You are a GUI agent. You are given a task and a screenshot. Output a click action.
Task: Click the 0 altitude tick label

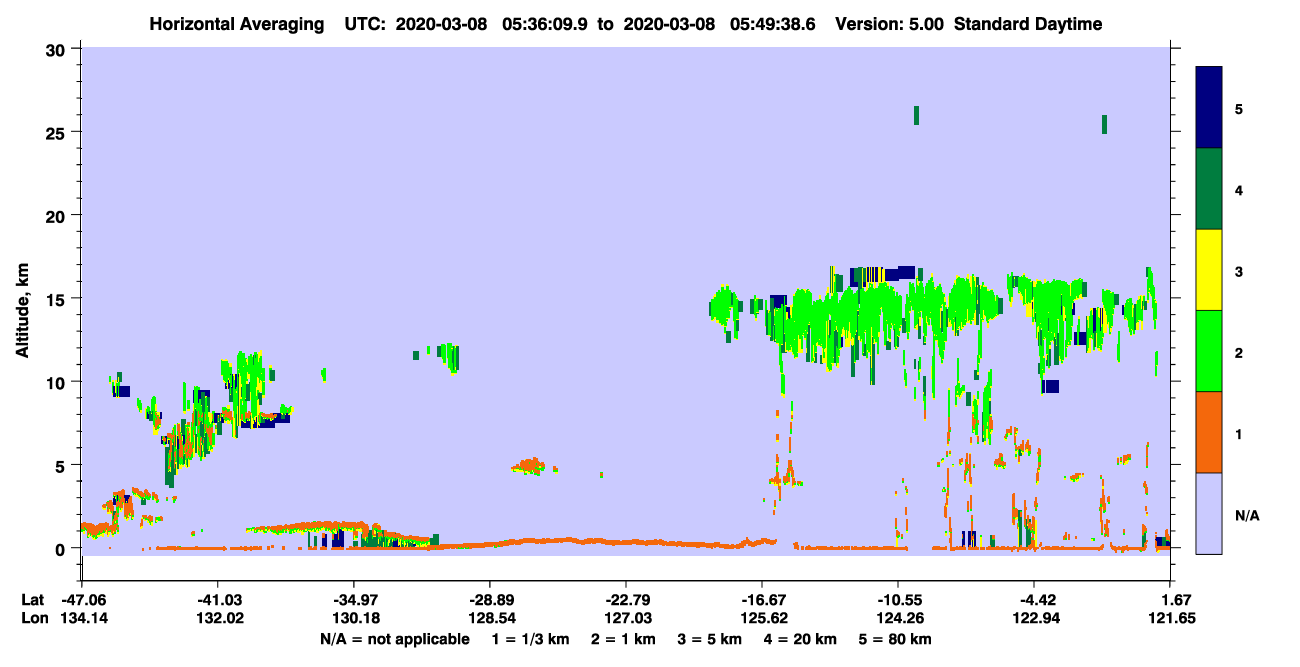pyautogui.click(x=62, y=548)
